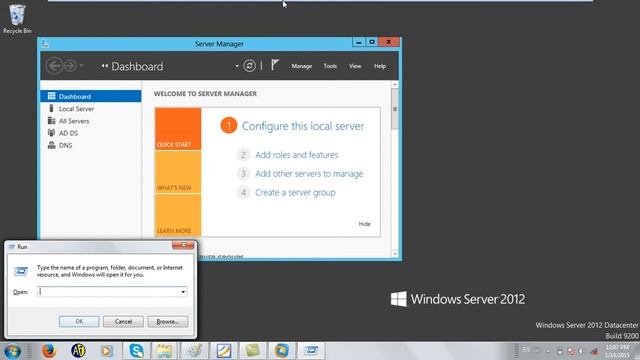
Task: Open the Recycle Bin desktop icon
Action: [x=17, y=19]
